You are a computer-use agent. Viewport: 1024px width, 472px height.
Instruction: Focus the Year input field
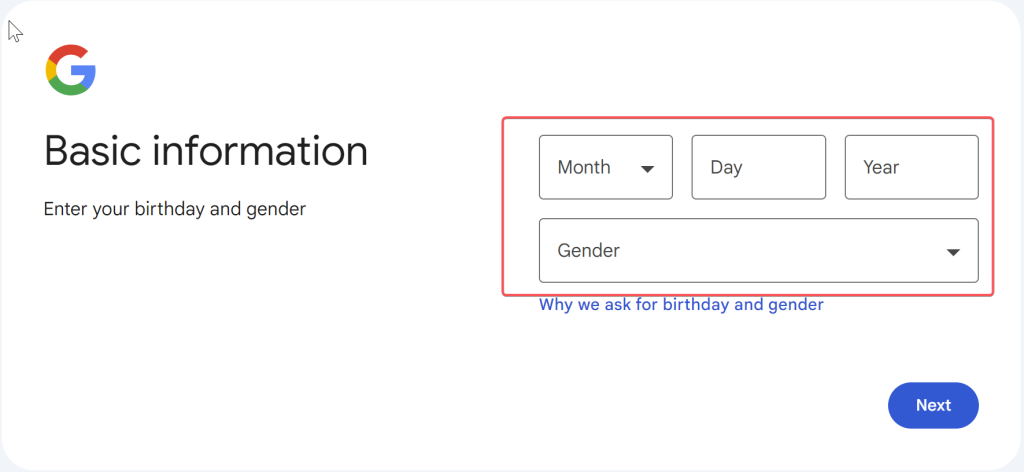912,167
